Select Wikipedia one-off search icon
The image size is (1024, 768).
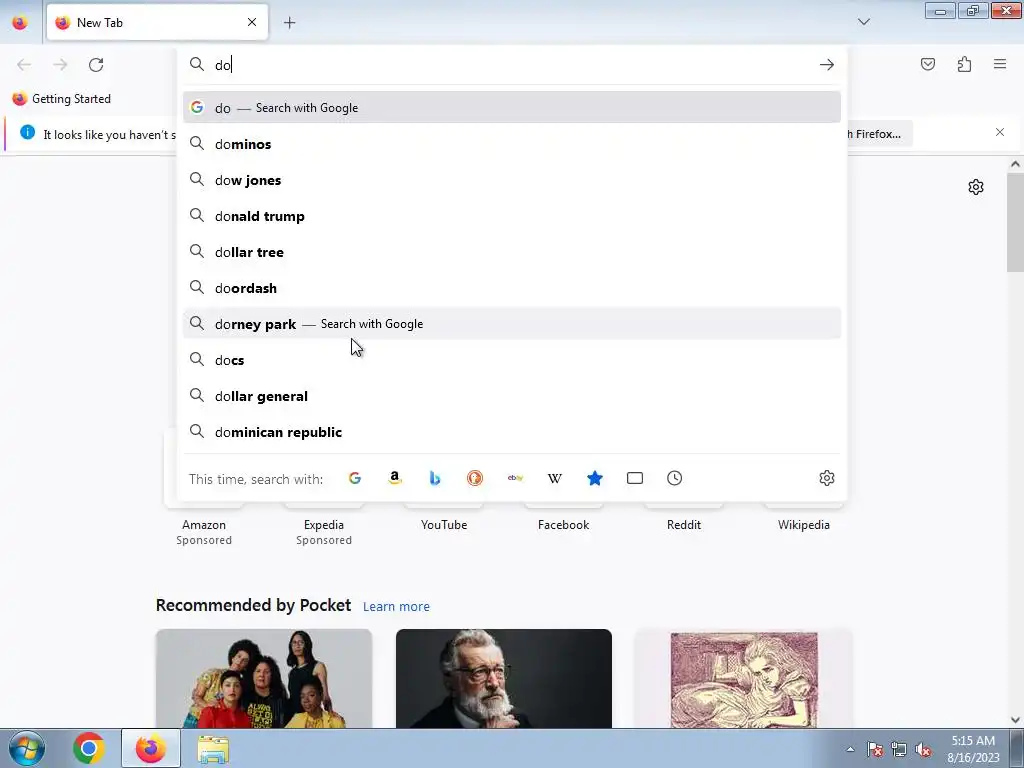click(554, 478)
